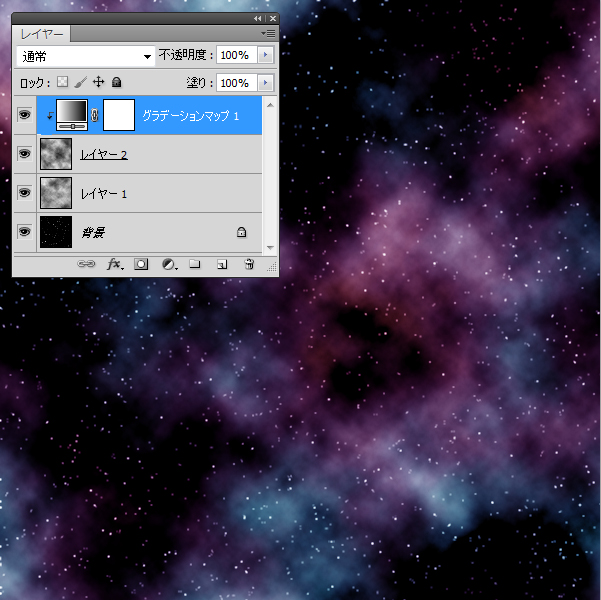The height and width of the screenshot is (600, 601).
Task: Lock transparent pixels
Action: tap(62, 82)
